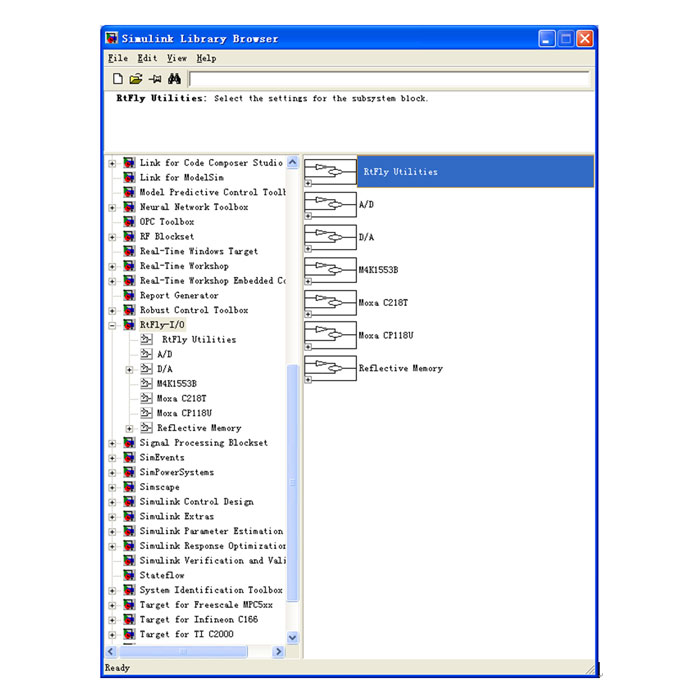700x700 pixels.
Task: Expand the Signal Processing Blockset node
Action: click(x=112, y=443)
